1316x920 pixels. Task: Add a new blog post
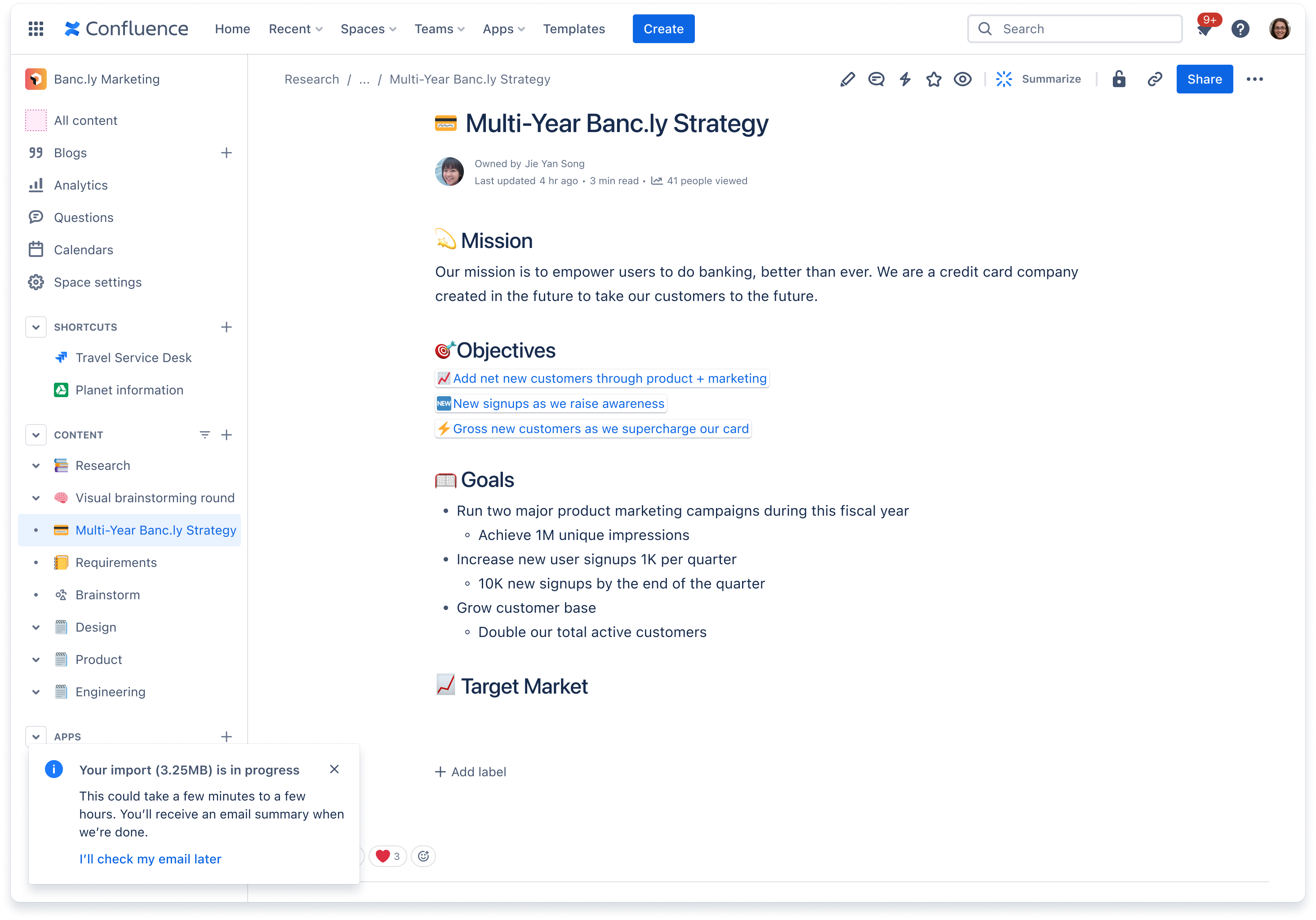tap(227, 153)
